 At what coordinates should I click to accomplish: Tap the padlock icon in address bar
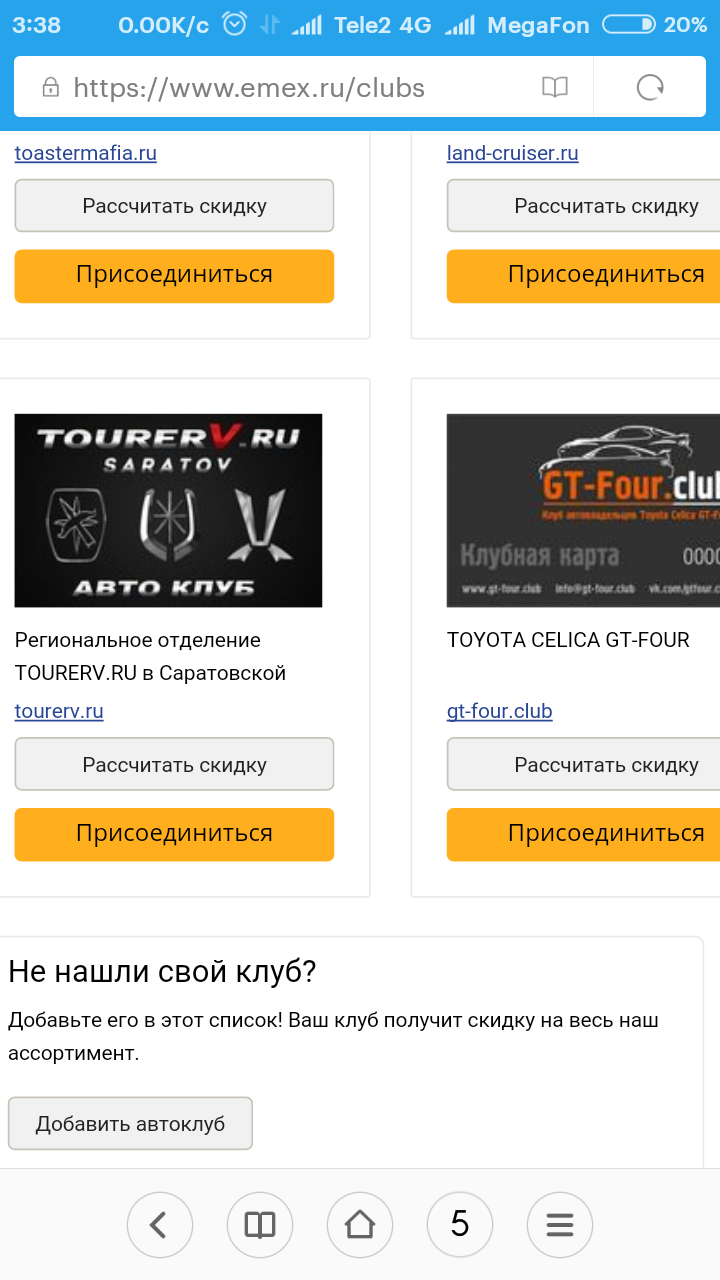(50, 88)
